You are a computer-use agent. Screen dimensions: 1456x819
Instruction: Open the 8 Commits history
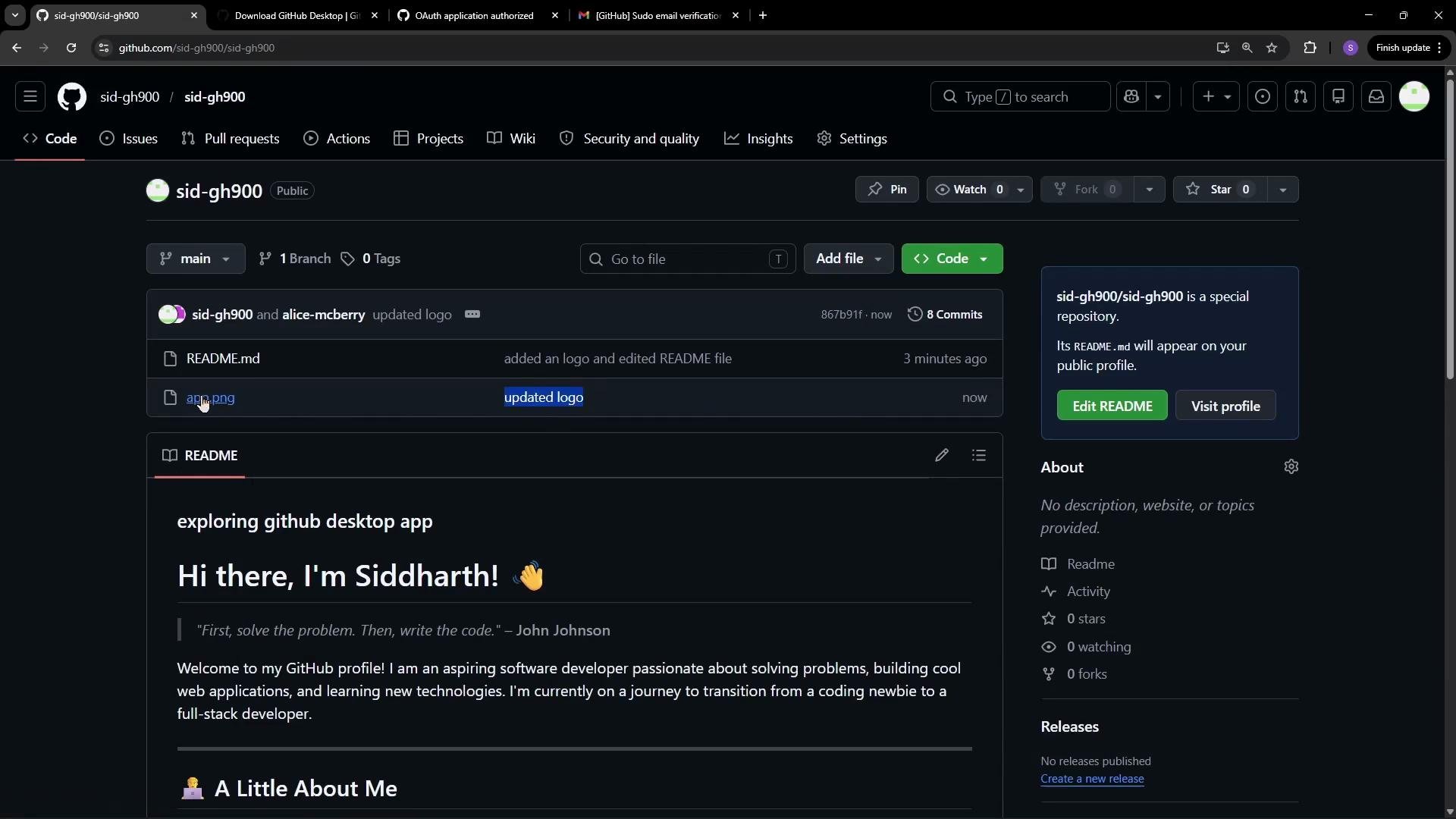coord(945,314)
